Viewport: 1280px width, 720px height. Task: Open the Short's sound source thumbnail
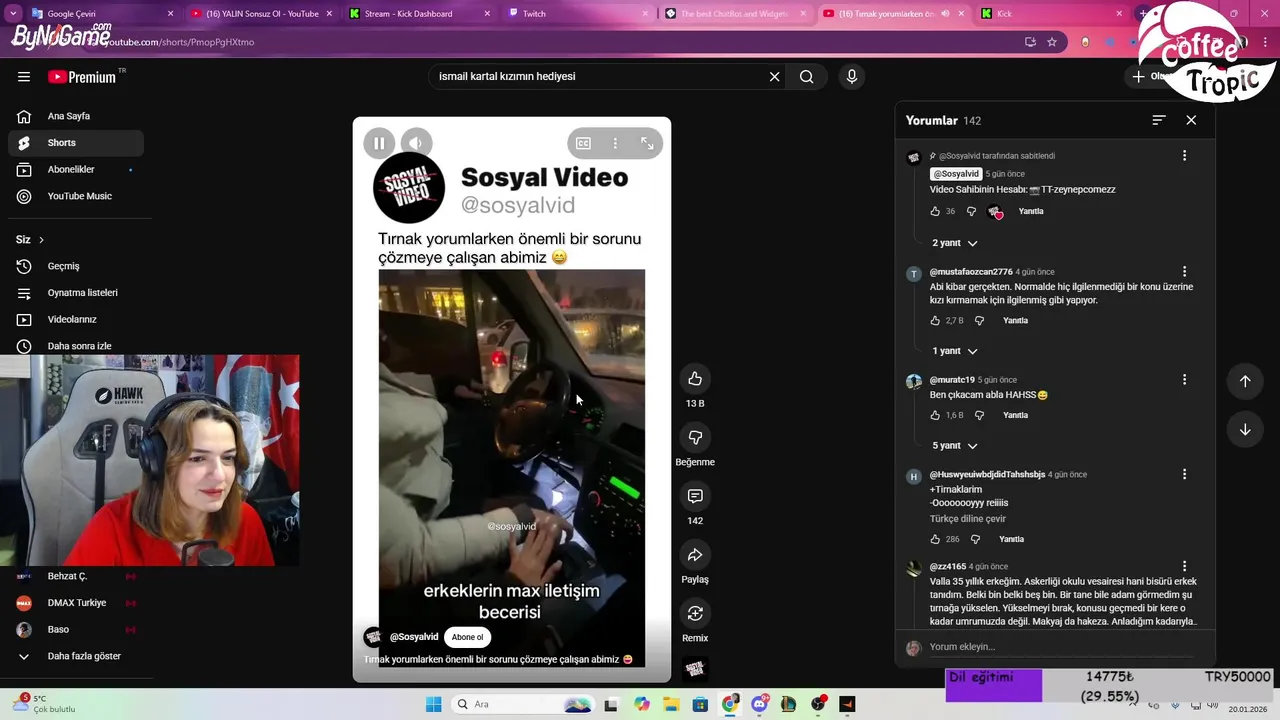click(x=695, y=669)
